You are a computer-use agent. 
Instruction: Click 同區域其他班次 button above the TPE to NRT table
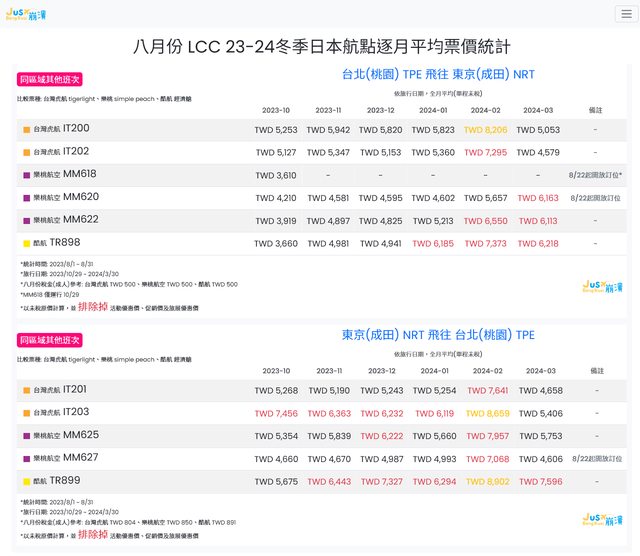(x=49, y=79)
